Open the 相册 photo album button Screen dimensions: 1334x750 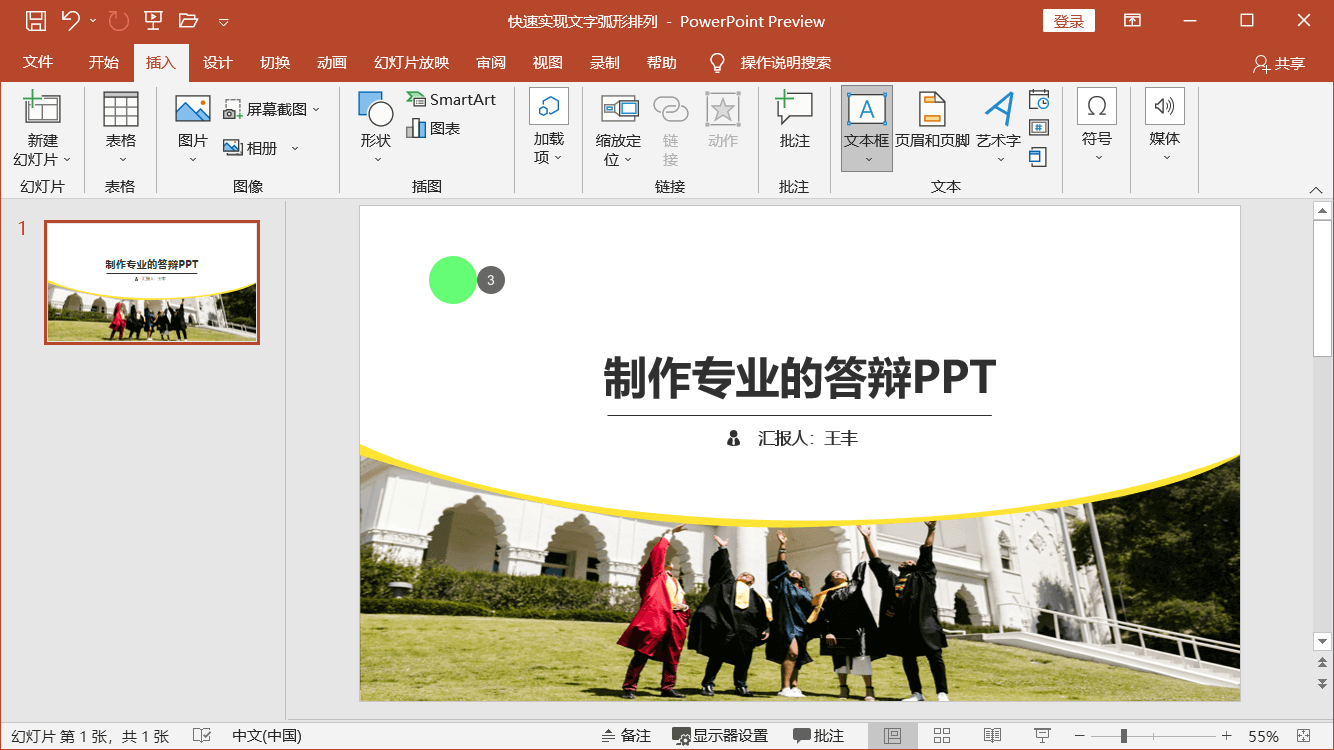coord(251,148)
